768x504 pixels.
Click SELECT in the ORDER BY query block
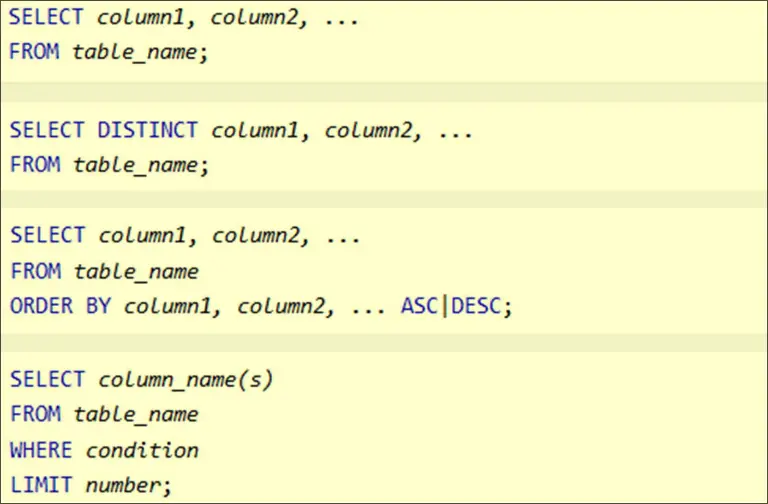(x=47, y=235)
